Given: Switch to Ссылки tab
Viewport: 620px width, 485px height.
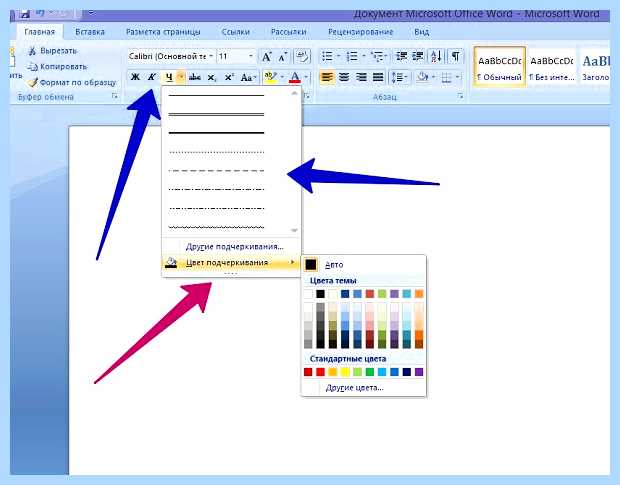Looking at the screenshot, I should tap(235, 32).
